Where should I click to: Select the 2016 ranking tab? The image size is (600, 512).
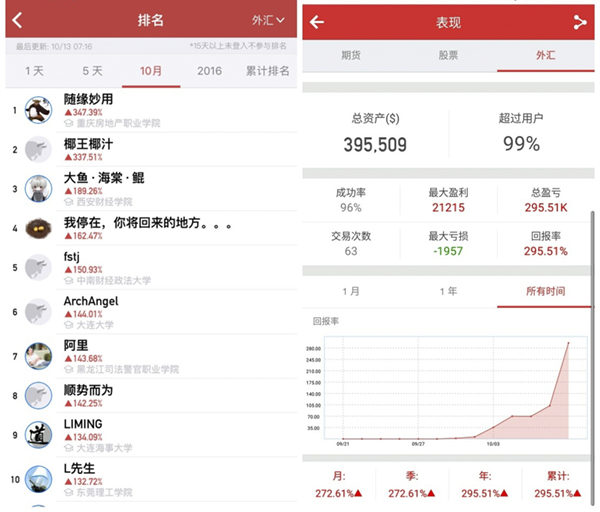[209, 71]
